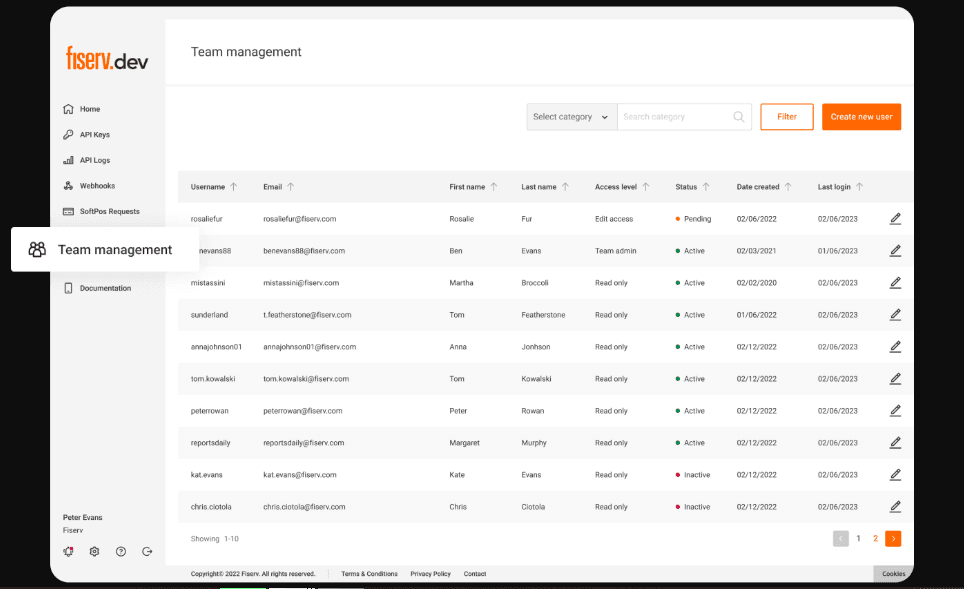964x589 pixels.
Task: Open Terms & Conditions link
Action: click(x=369, y=574)
